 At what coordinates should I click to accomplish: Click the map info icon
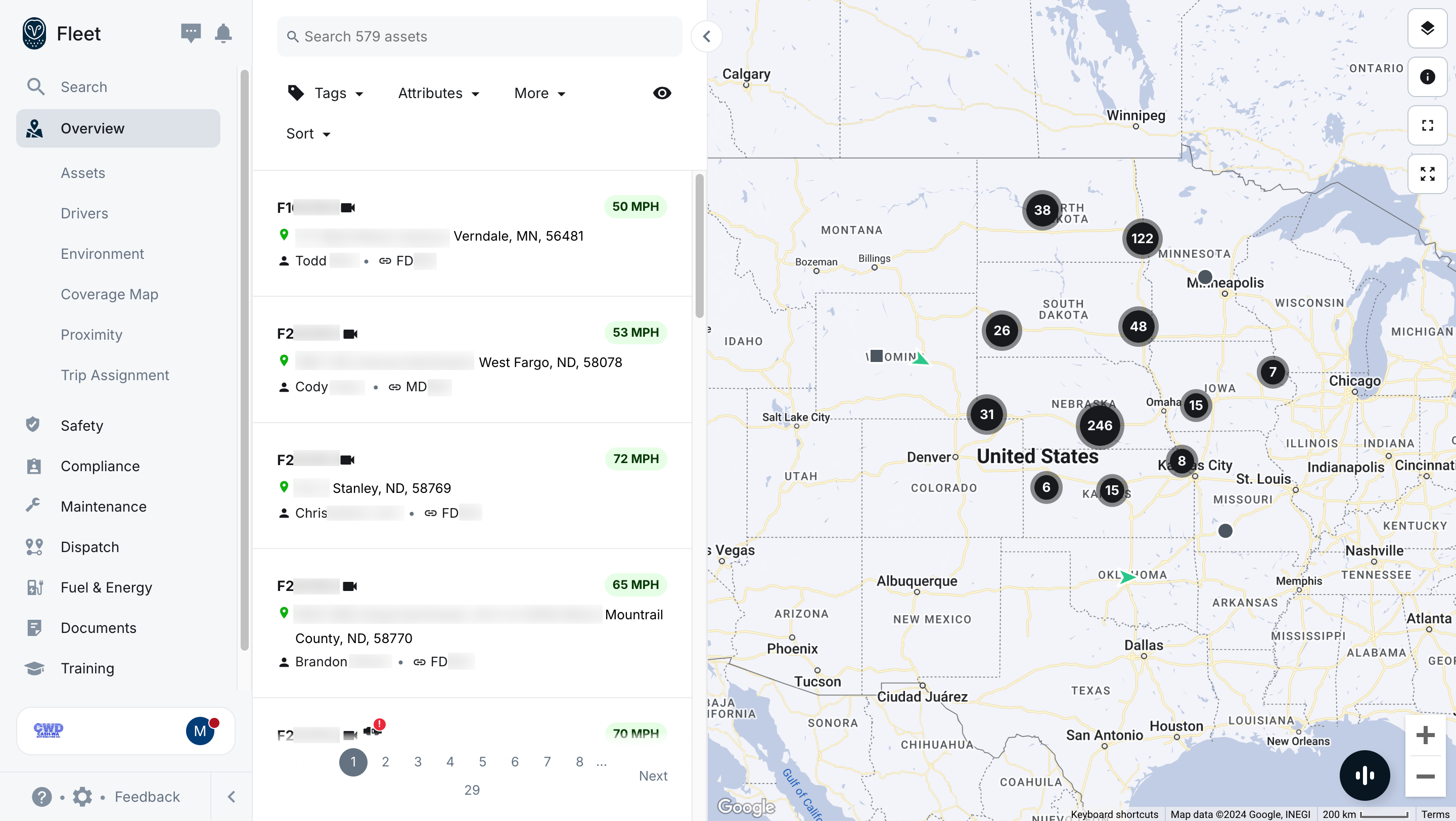[x=1427, y=77]
